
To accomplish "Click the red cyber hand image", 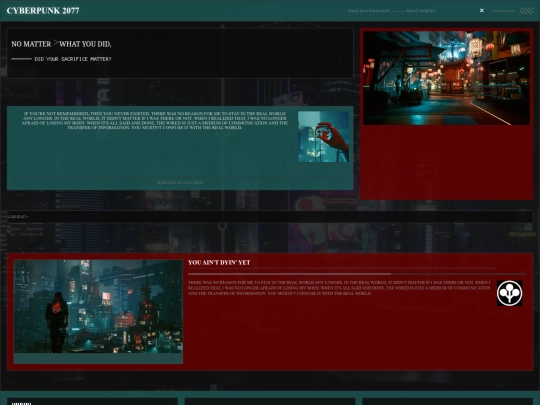I will pos(323,136).
